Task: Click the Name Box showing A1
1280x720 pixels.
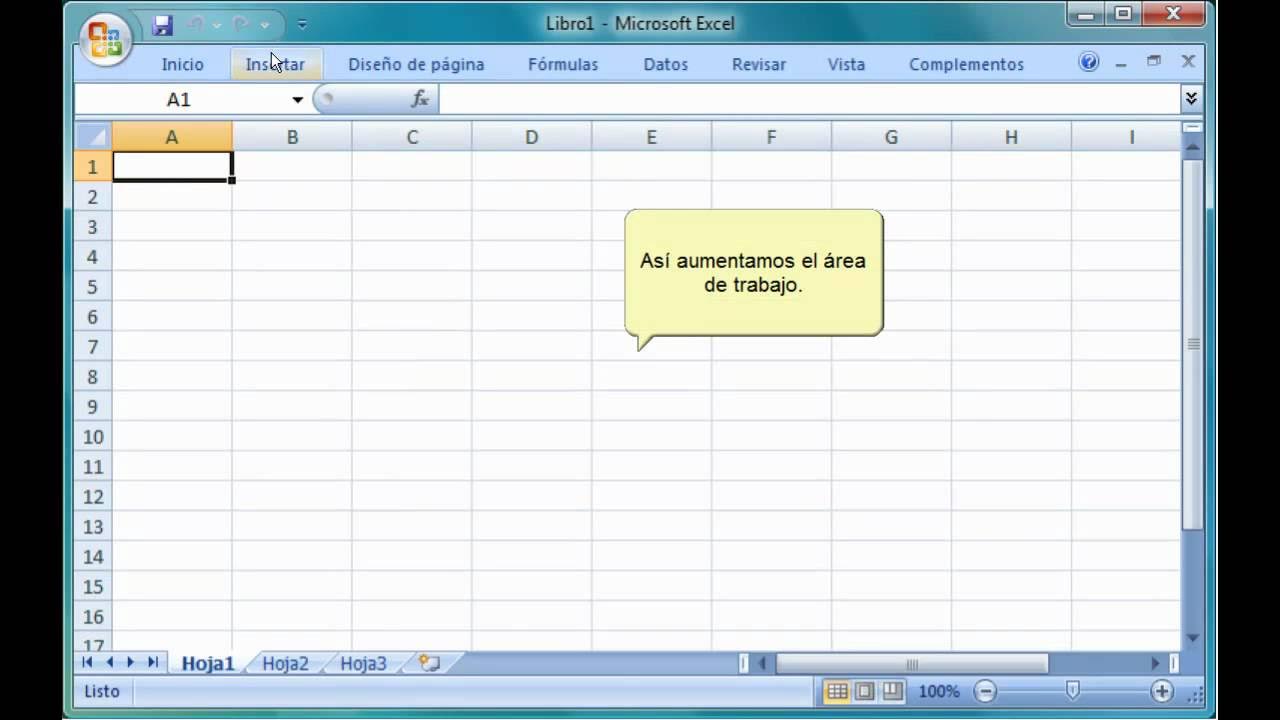Action: tap(180, 99)
